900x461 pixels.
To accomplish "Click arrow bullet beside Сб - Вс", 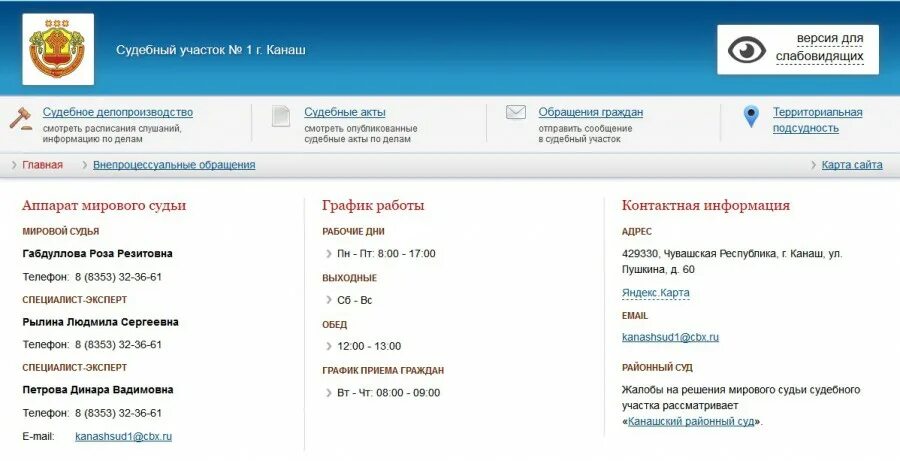I will tap(329, 300).
